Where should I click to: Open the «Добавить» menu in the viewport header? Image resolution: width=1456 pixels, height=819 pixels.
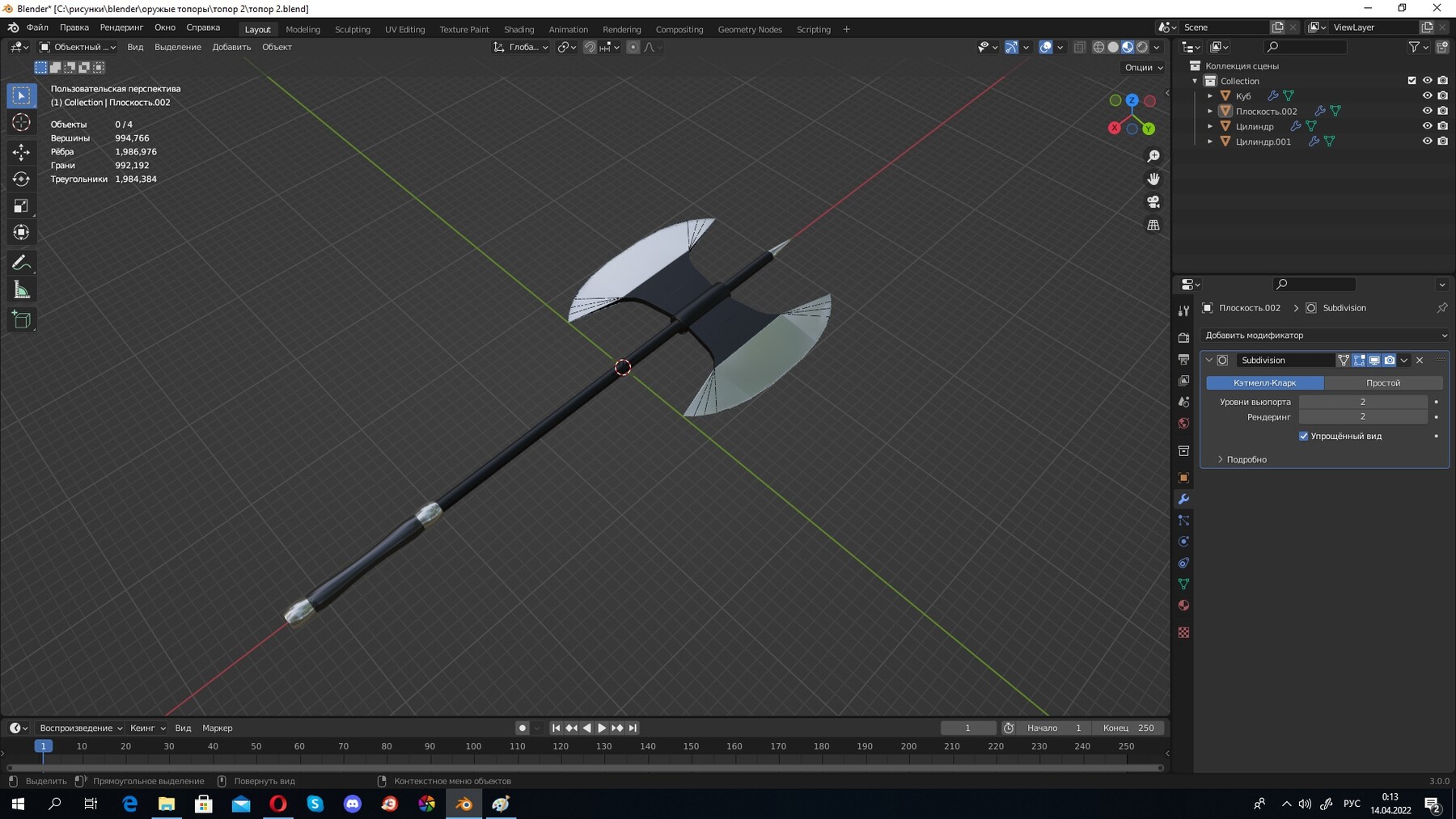231,47
